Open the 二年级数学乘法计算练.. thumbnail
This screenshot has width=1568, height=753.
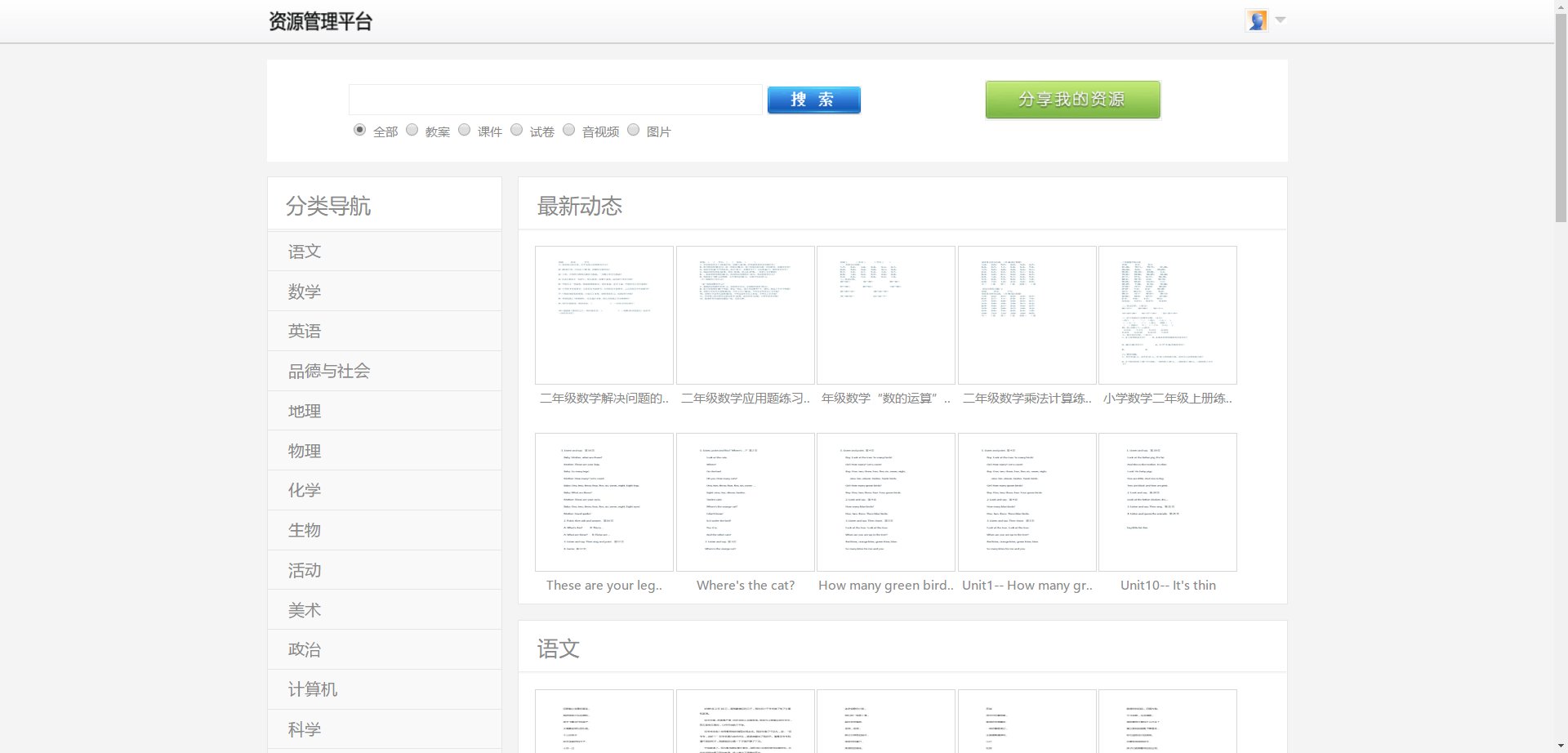(1027, 315)
